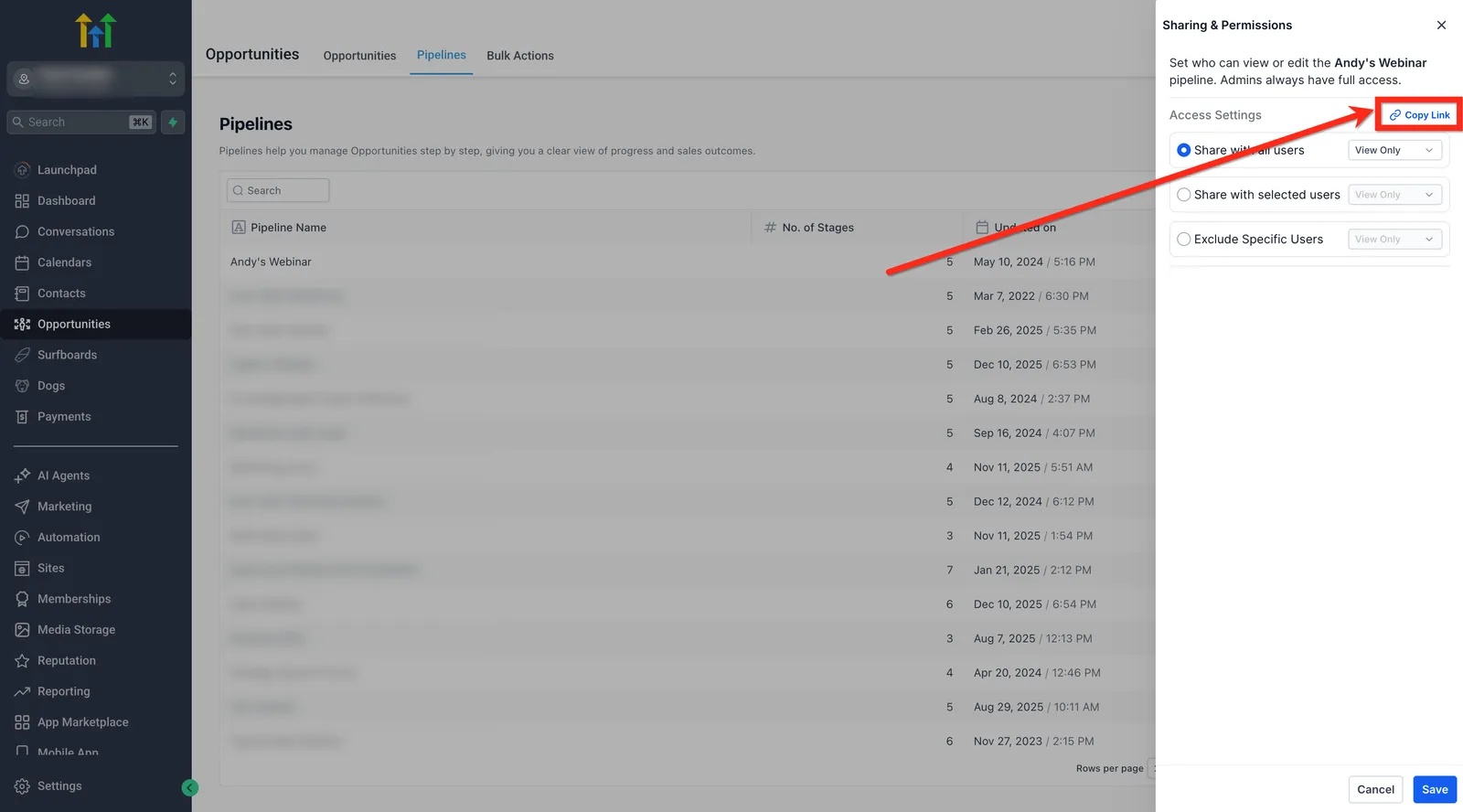Open View Only dropdown for all users
Image resolution: width=1463 pixels, height=812 pixels.
point(1394,150)
